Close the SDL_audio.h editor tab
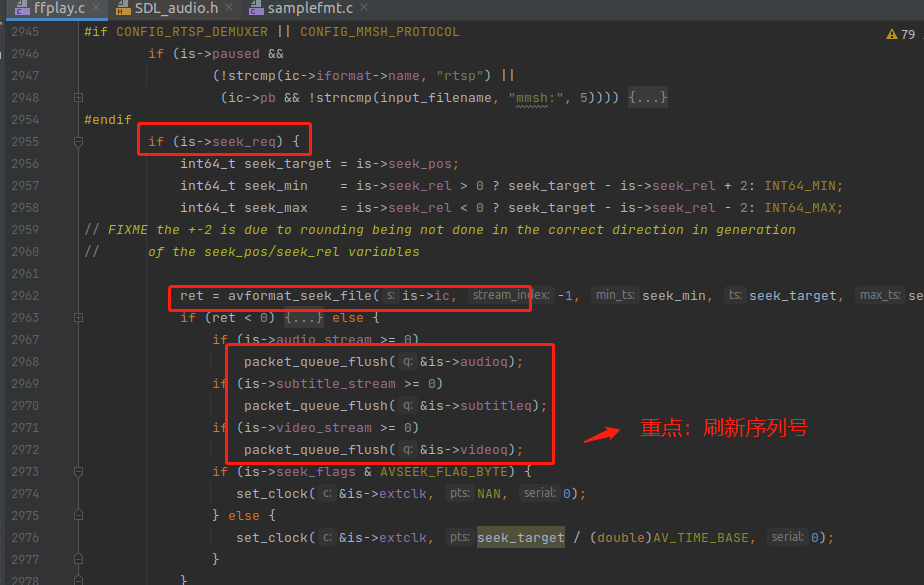This screenshot has width=924, height=585. (229, 9)
